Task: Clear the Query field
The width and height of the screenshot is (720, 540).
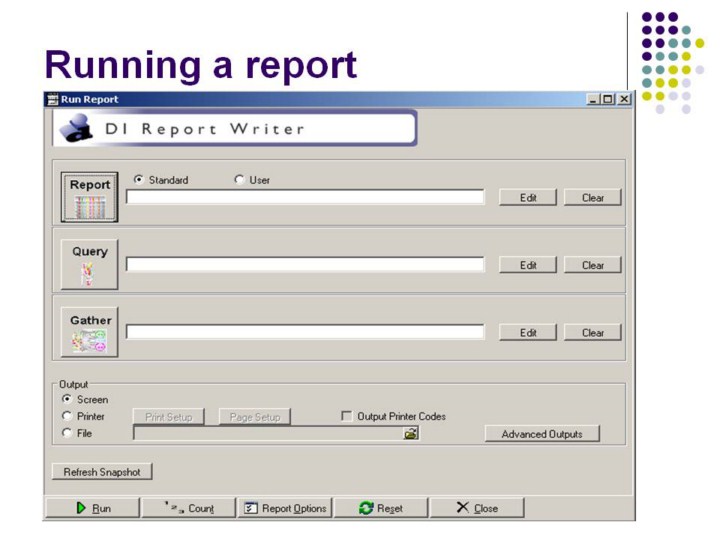Action: [592, 265]
